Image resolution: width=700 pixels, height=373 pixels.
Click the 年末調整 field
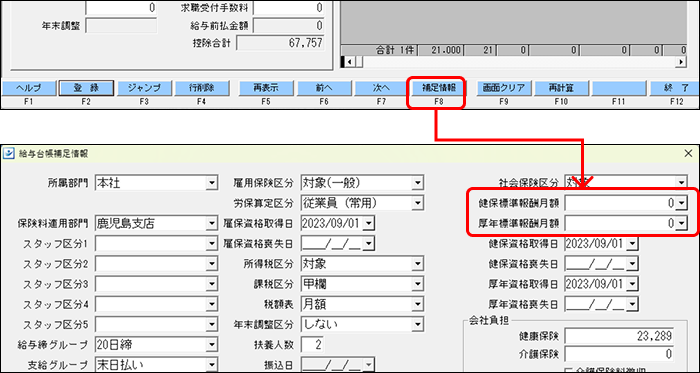(121, 26)
